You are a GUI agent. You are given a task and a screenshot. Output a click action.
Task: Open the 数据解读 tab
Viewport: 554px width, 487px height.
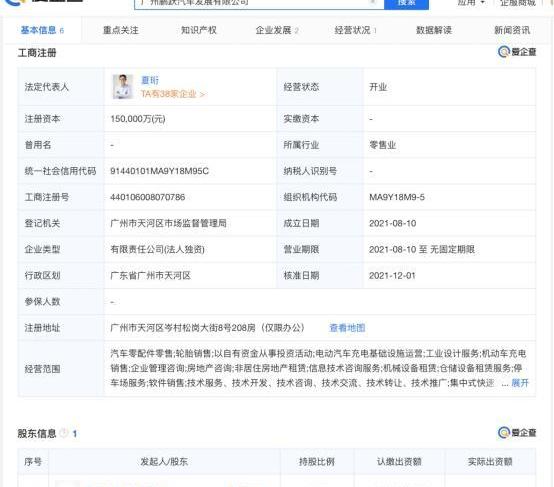click(x=434, y=30)
